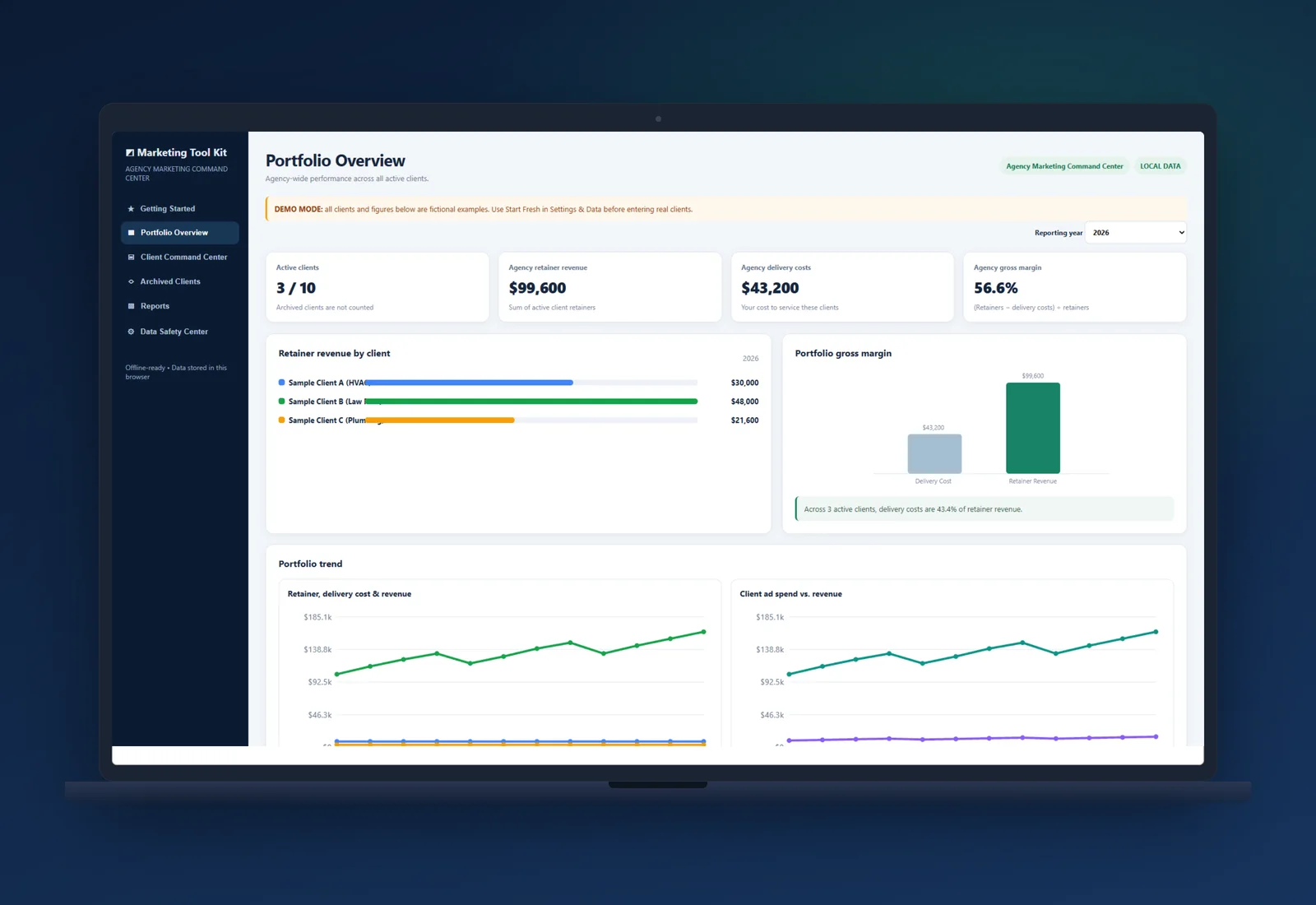Click the orange dot beside Sample Client C
Screen dimensions: 1316x905
pyautogui.click(x=282, y=420)
